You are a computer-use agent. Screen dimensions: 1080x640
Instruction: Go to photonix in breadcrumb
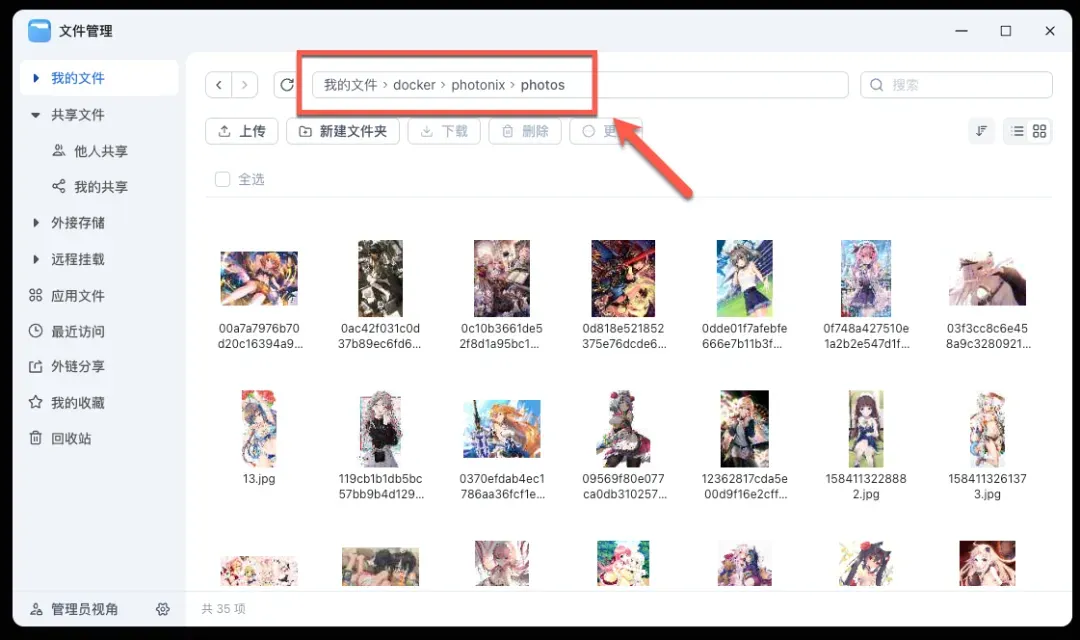pyautogui.click(x=478, y=85)
